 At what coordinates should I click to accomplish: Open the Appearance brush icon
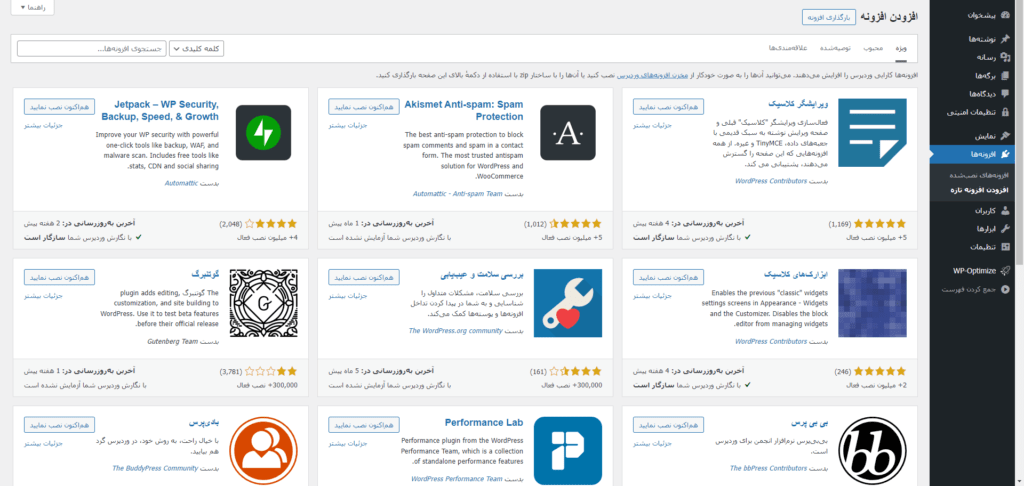pyautogui.click(x=1004, y=136)
